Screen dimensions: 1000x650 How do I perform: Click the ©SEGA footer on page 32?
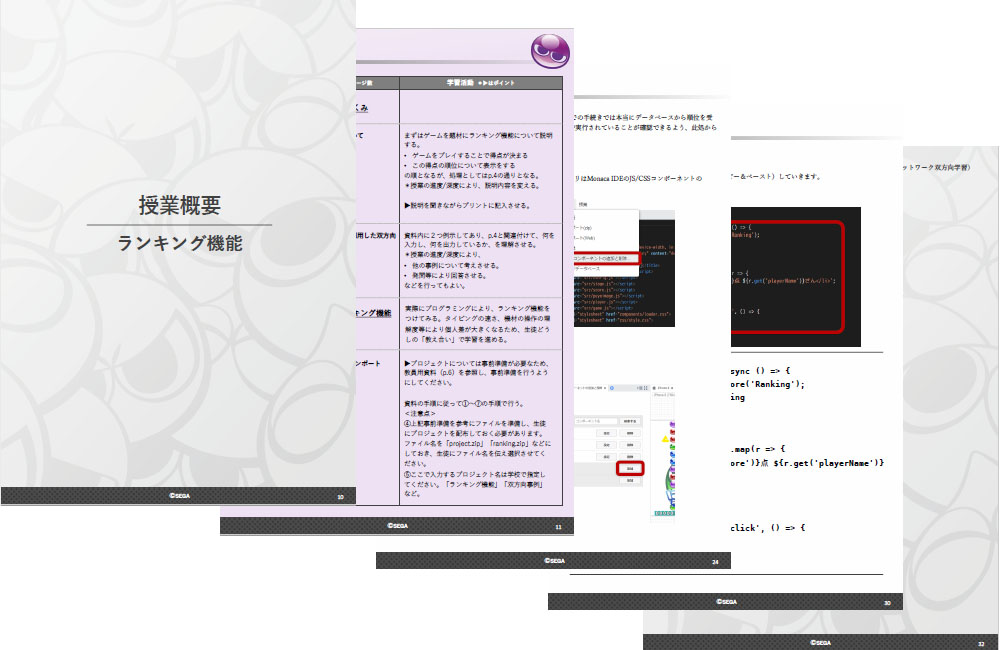click(x=820, y=642)
